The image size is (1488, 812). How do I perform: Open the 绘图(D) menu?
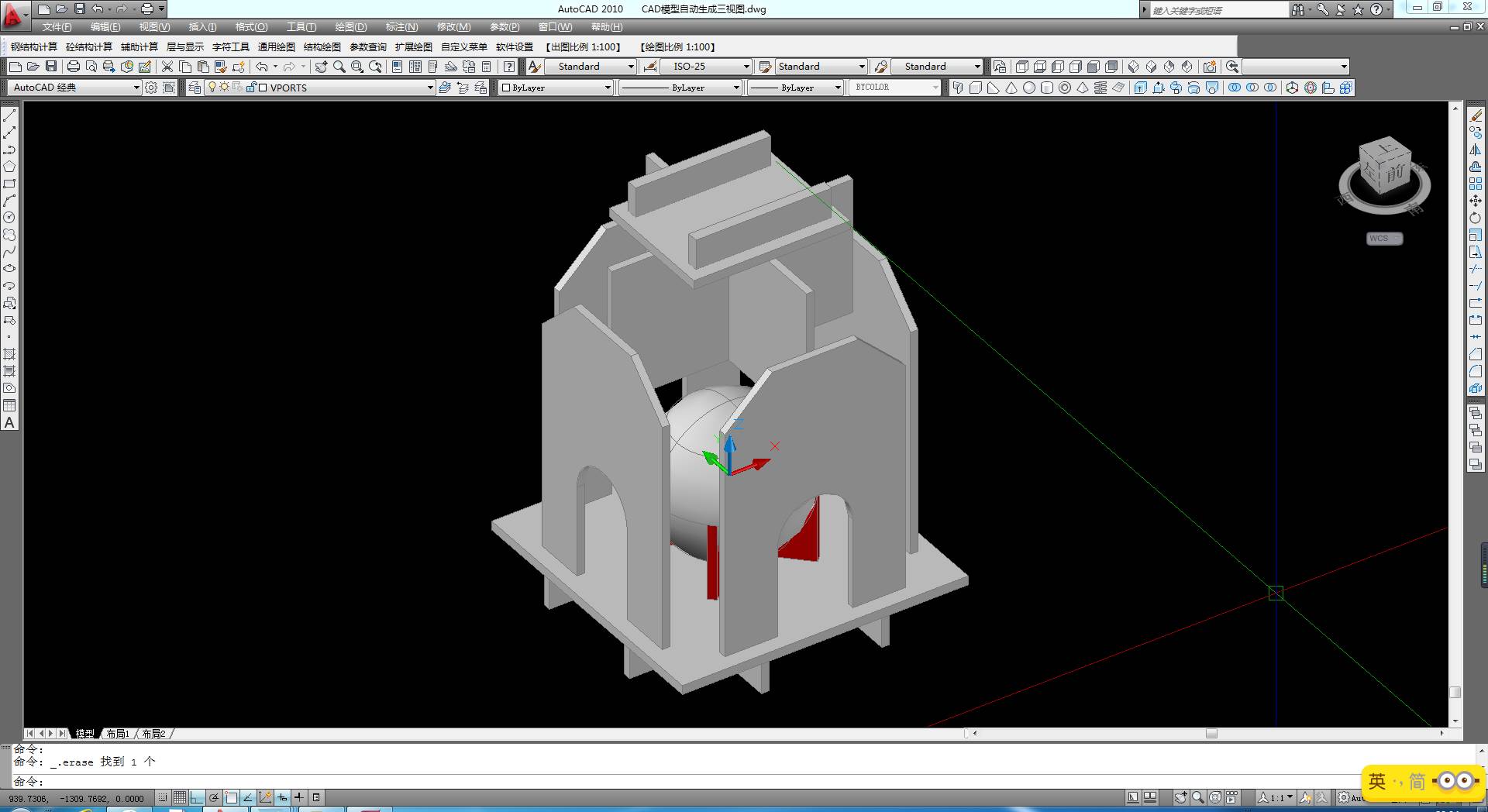[x=351, y=27]
